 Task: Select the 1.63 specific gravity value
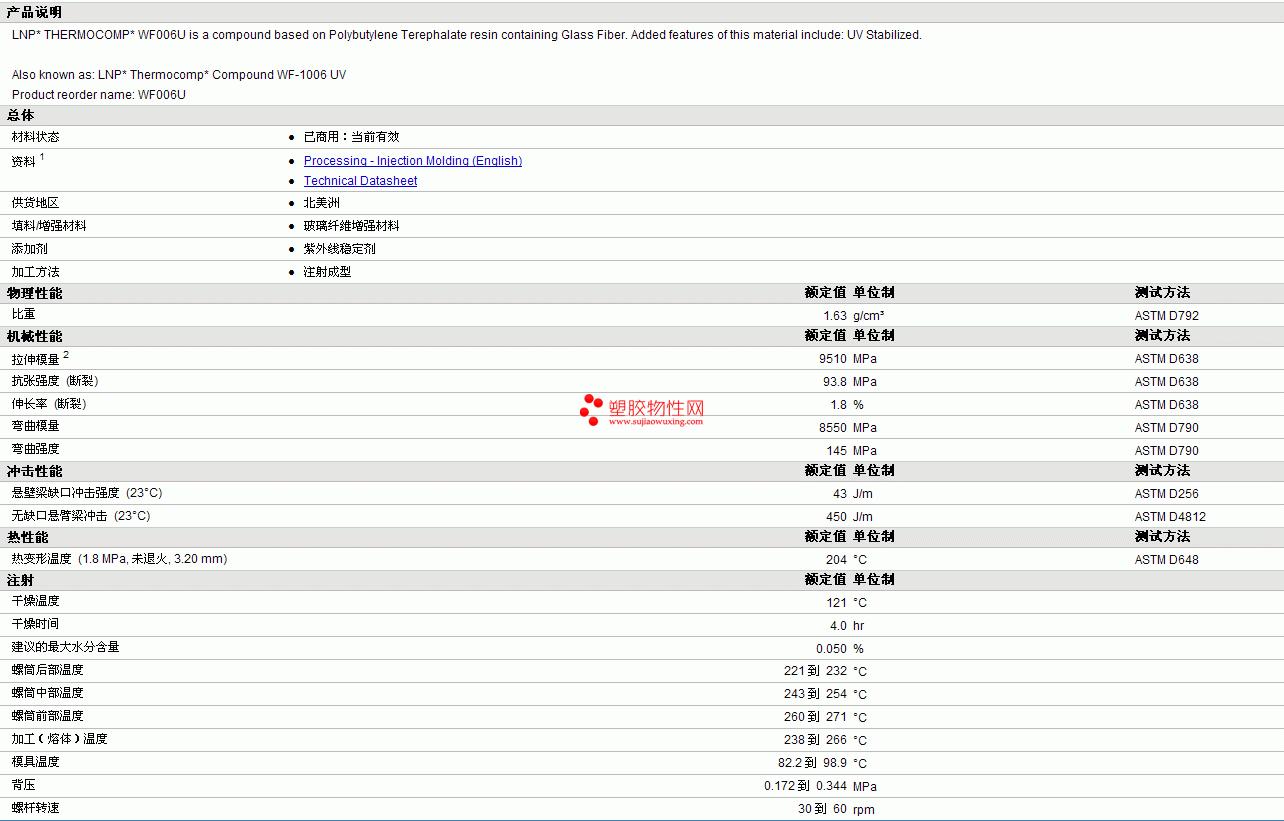pyautogui.click(x=835, y=316)
